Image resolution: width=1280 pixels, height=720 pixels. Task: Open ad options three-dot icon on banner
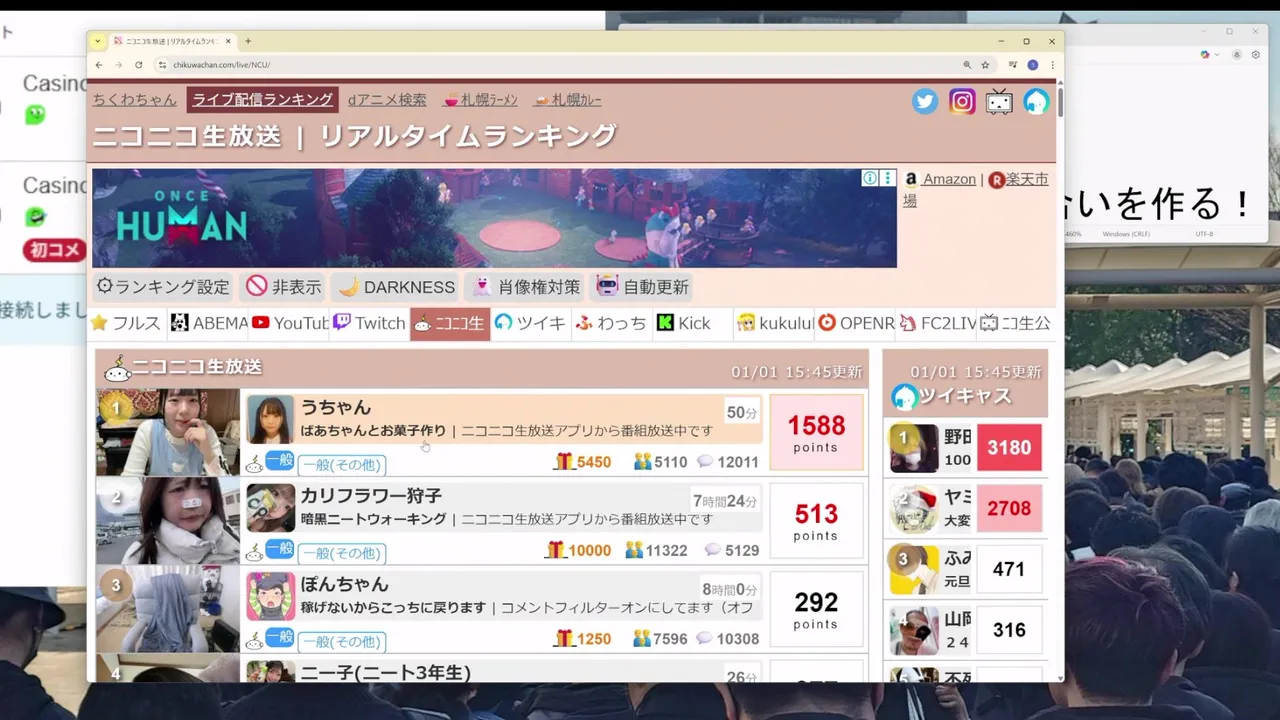[887, 178]
